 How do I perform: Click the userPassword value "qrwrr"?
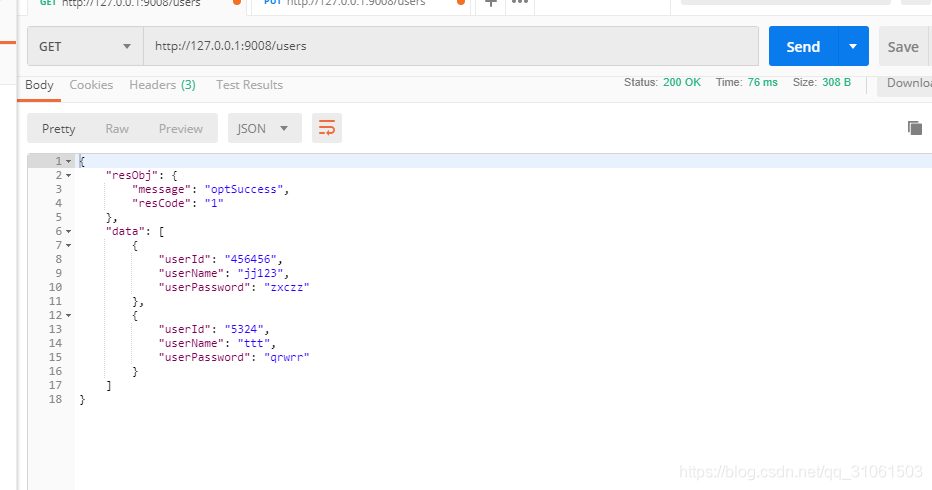click(x=286, y=357)
